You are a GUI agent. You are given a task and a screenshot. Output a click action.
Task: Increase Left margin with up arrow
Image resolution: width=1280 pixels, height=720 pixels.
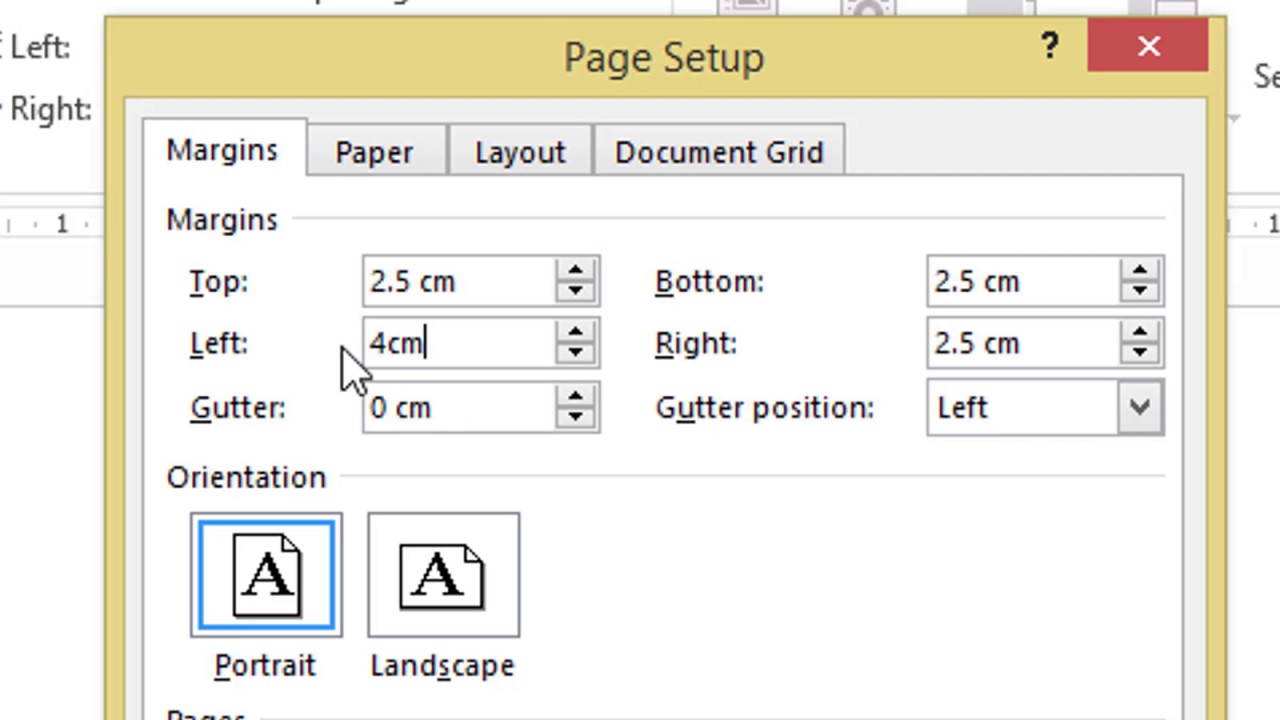coord(575,333)
